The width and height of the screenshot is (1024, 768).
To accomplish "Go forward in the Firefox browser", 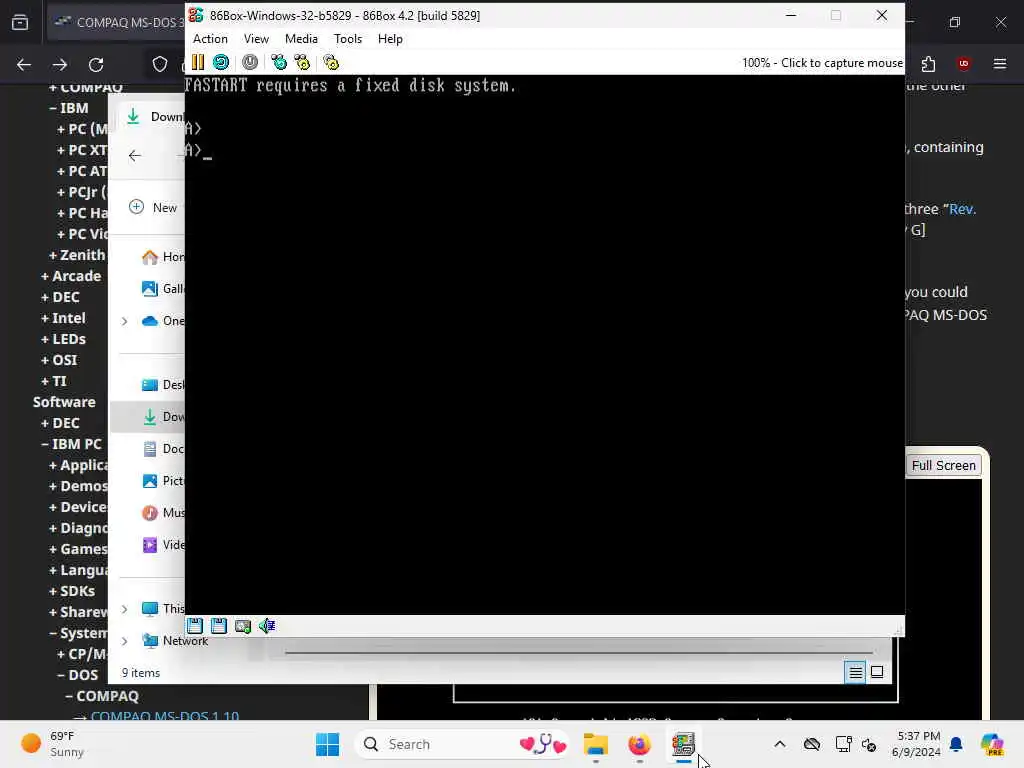I will [x=60, y=64].
